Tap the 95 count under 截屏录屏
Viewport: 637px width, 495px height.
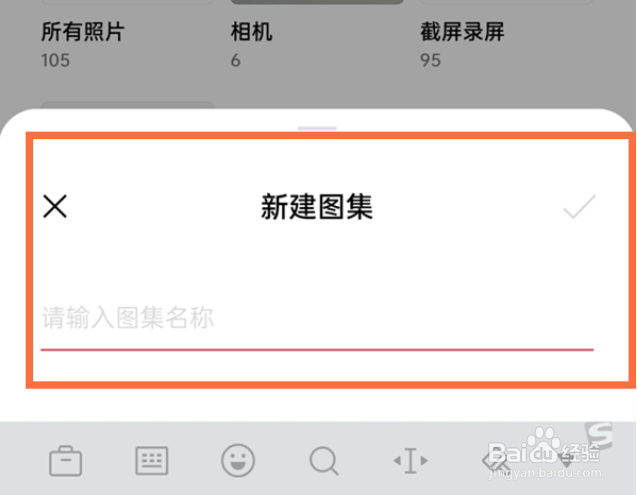(x=430, y=61)
